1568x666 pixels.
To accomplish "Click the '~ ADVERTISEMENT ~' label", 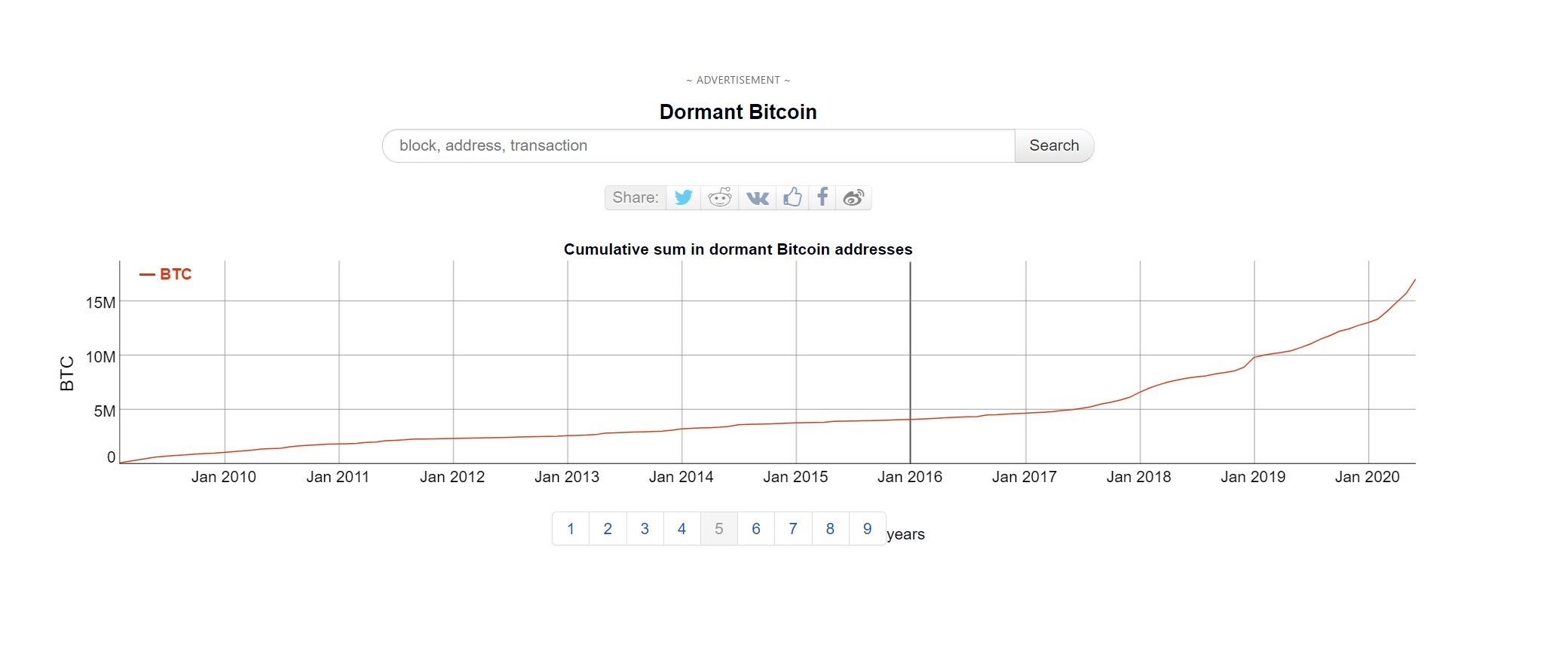I will tap(738, 80).
